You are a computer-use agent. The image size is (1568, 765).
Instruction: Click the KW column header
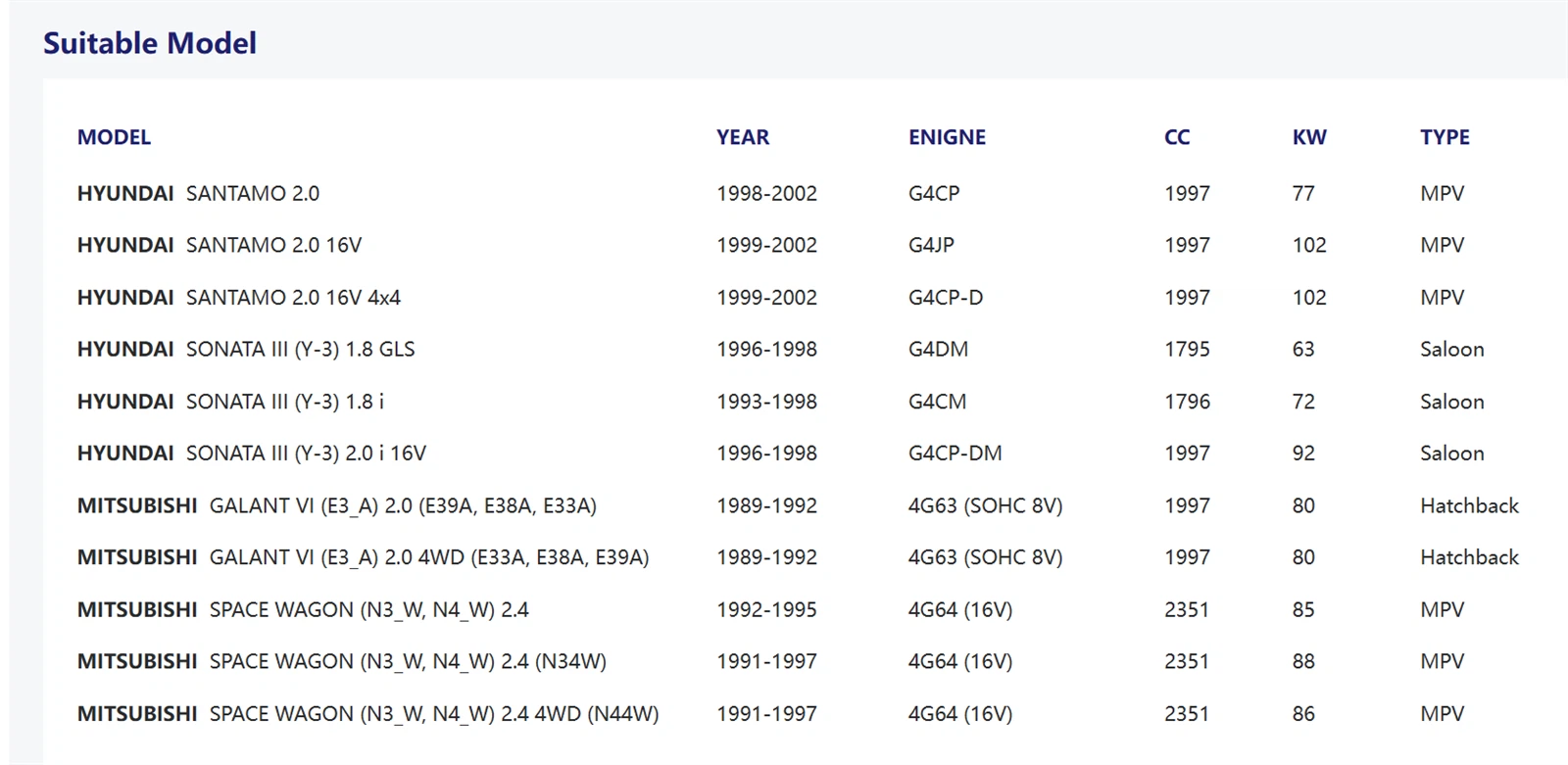(x=1309, y=137)
